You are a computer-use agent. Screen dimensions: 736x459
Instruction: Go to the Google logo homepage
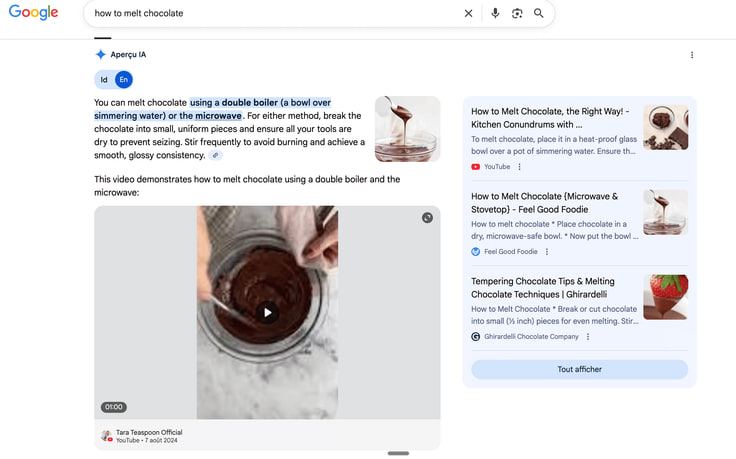(34, 13)
